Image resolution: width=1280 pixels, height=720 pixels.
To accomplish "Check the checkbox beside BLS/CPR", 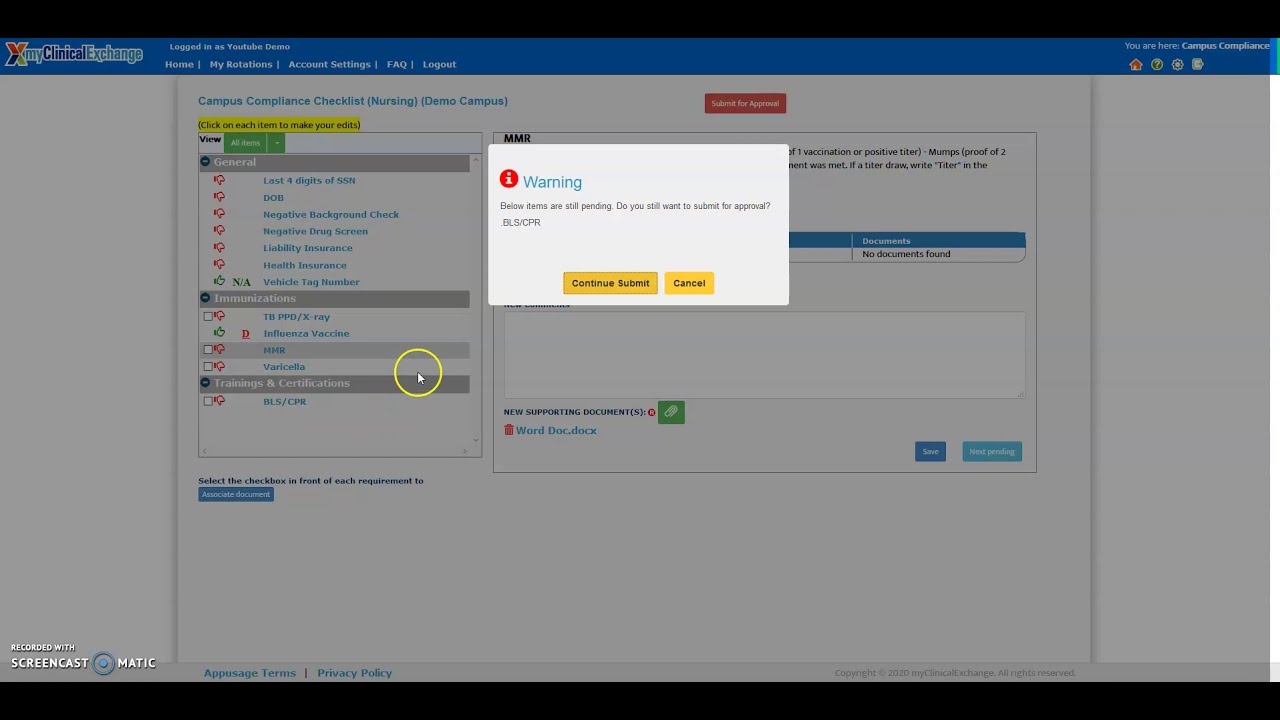I will click(207, 400).
